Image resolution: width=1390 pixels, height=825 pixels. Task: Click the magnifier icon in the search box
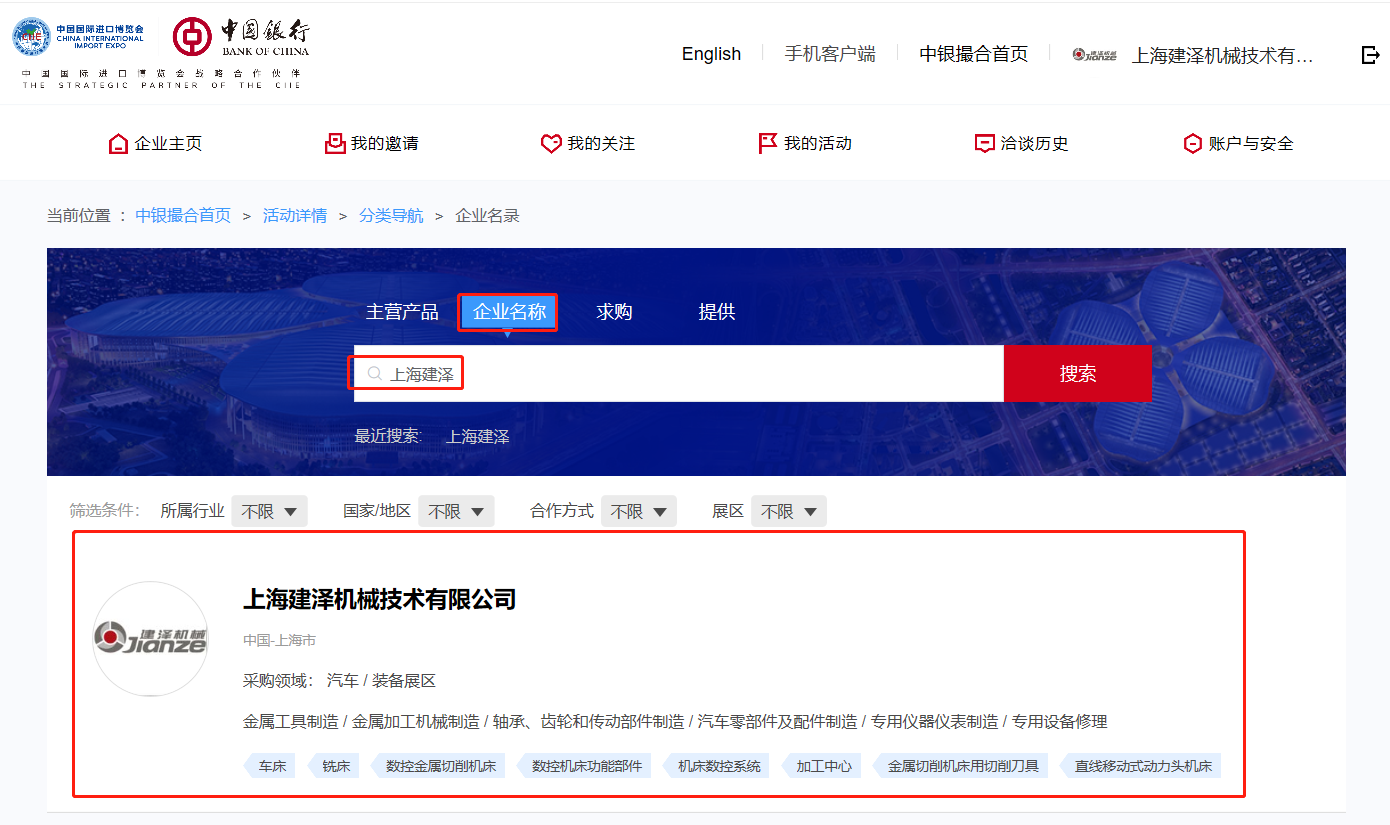(x=375, y=374)
